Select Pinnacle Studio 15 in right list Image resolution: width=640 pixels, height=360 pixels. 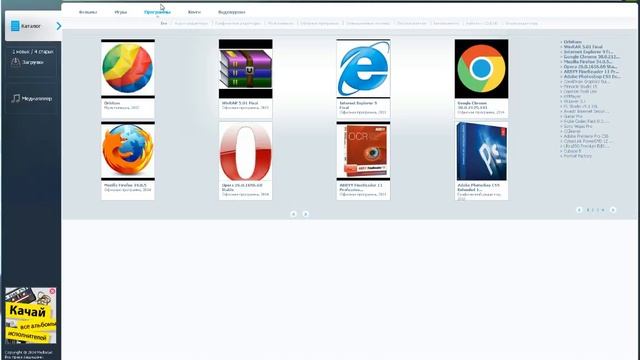(580, 87)
